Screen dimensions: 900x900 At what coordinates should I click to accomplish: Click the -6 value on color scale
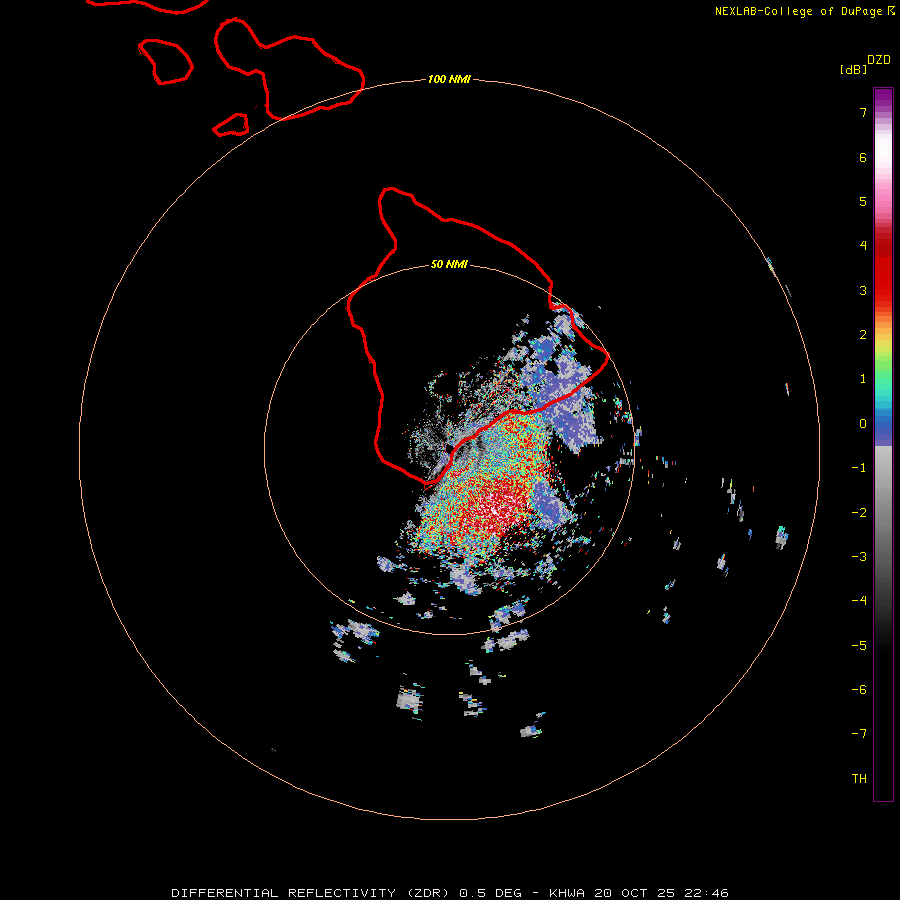coord(859,689)
